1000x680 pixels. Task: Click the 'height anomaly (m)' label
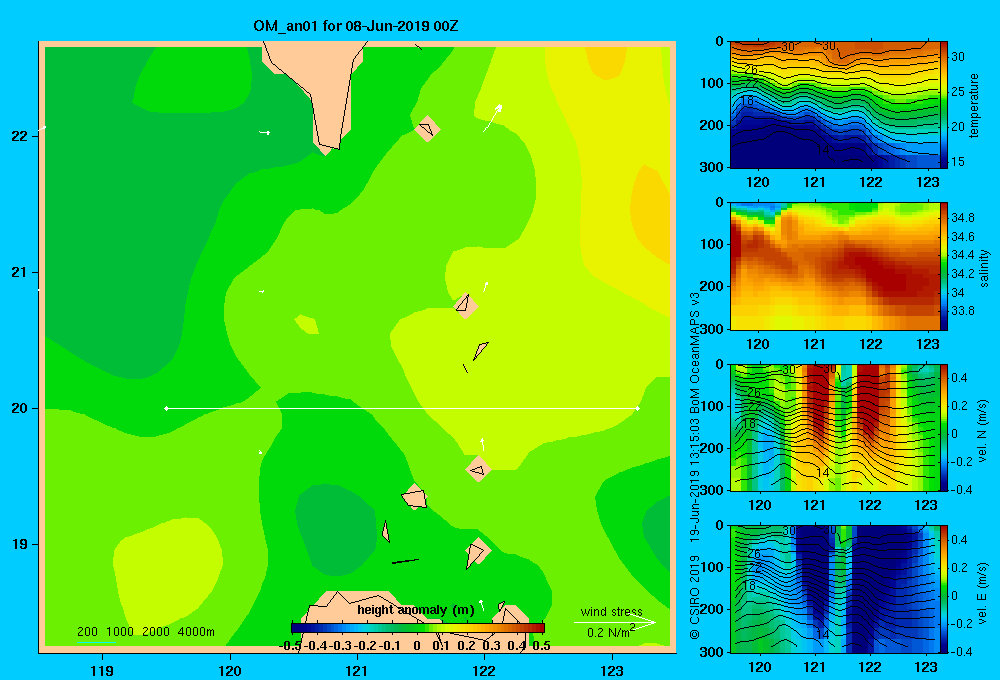click(x=416, y=610)
